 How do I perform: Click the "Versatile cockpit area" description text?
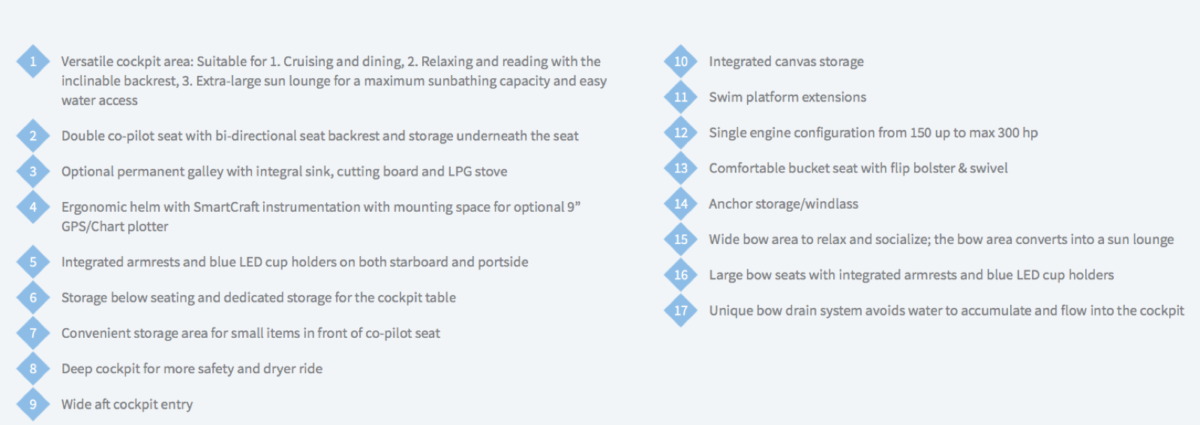pyautogui.click(x=334, y=81)
